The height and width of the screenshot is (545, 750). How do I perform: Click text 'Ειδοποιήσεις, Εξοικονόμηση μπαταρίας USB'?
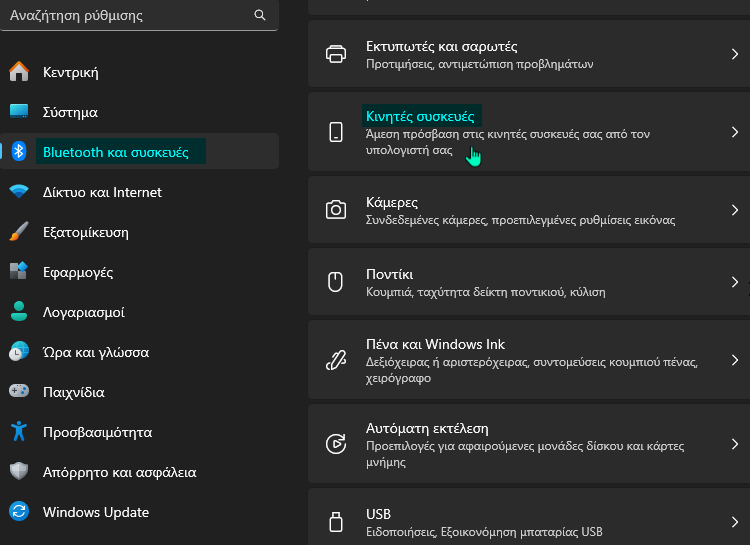click(x=484, y=532)
